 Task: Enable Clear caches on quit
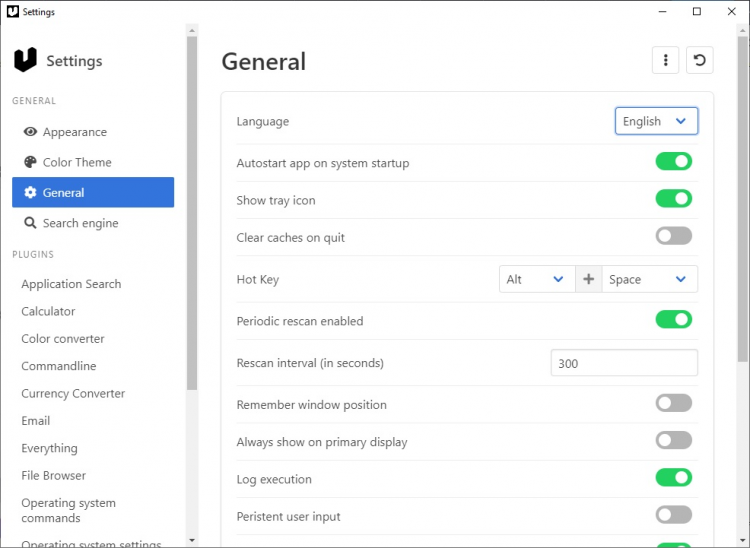coord(673,237)
